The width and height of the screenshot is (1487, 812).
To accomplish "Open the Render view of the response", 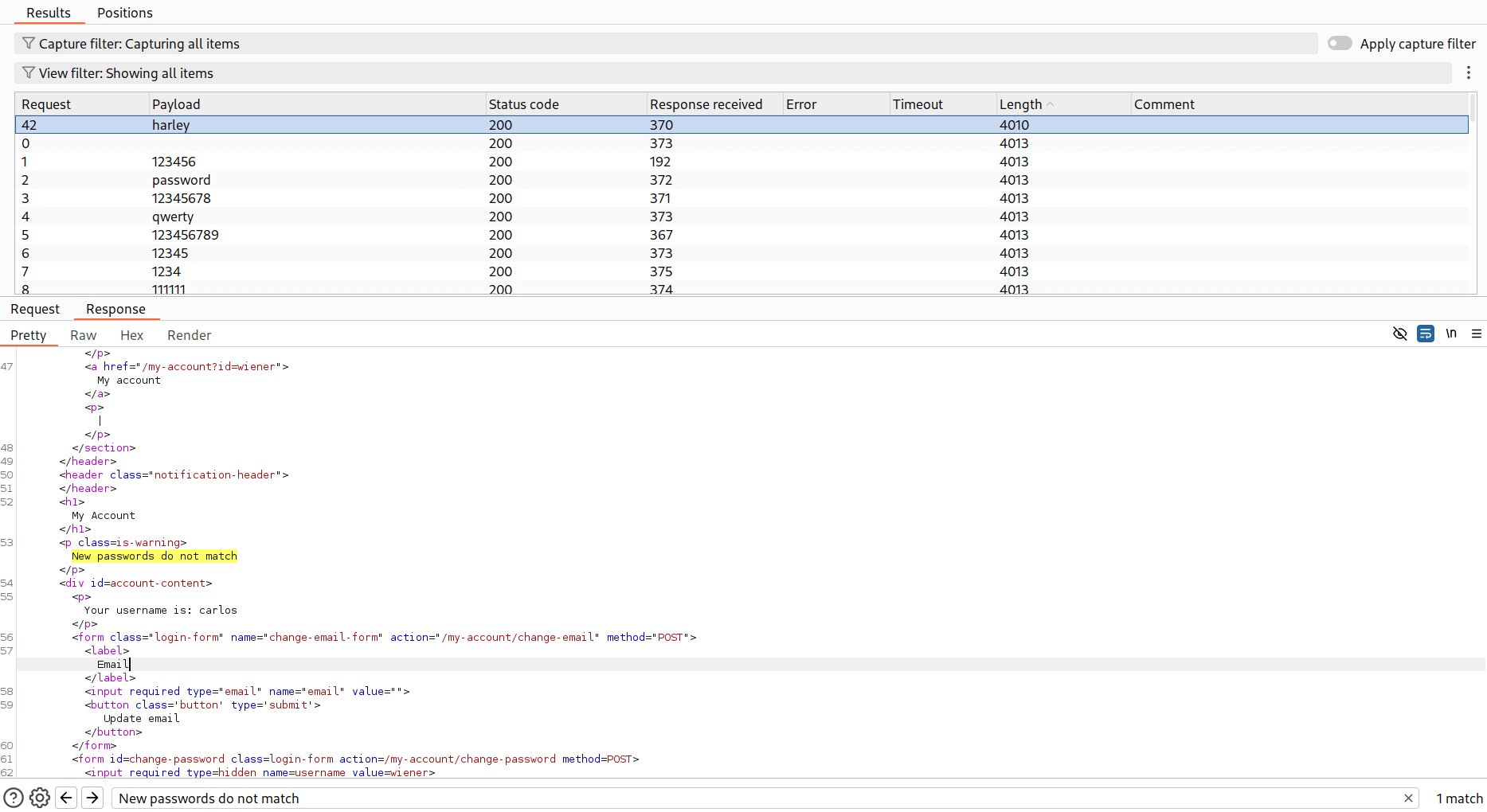I will (189, 335).
